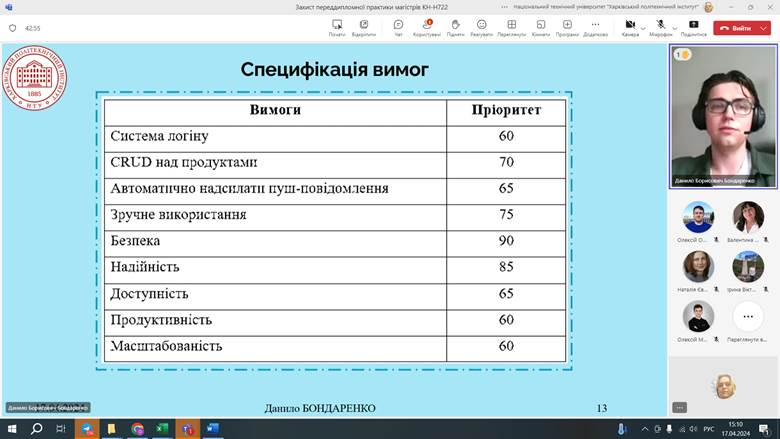Click the Take control presenter icon
Screen dimensions: 780x439
pyautogui.click(x=337, y=28)
